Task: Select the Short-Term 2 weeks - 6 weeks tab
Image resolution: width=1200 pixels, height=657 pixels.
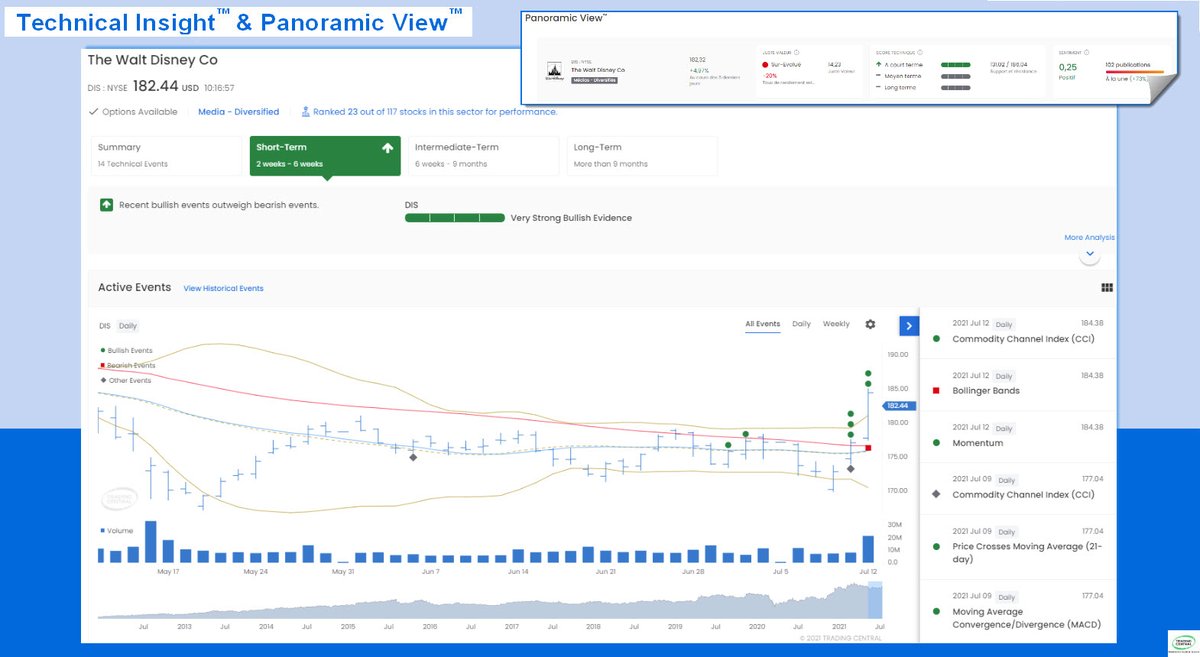Action: (325, 155)
